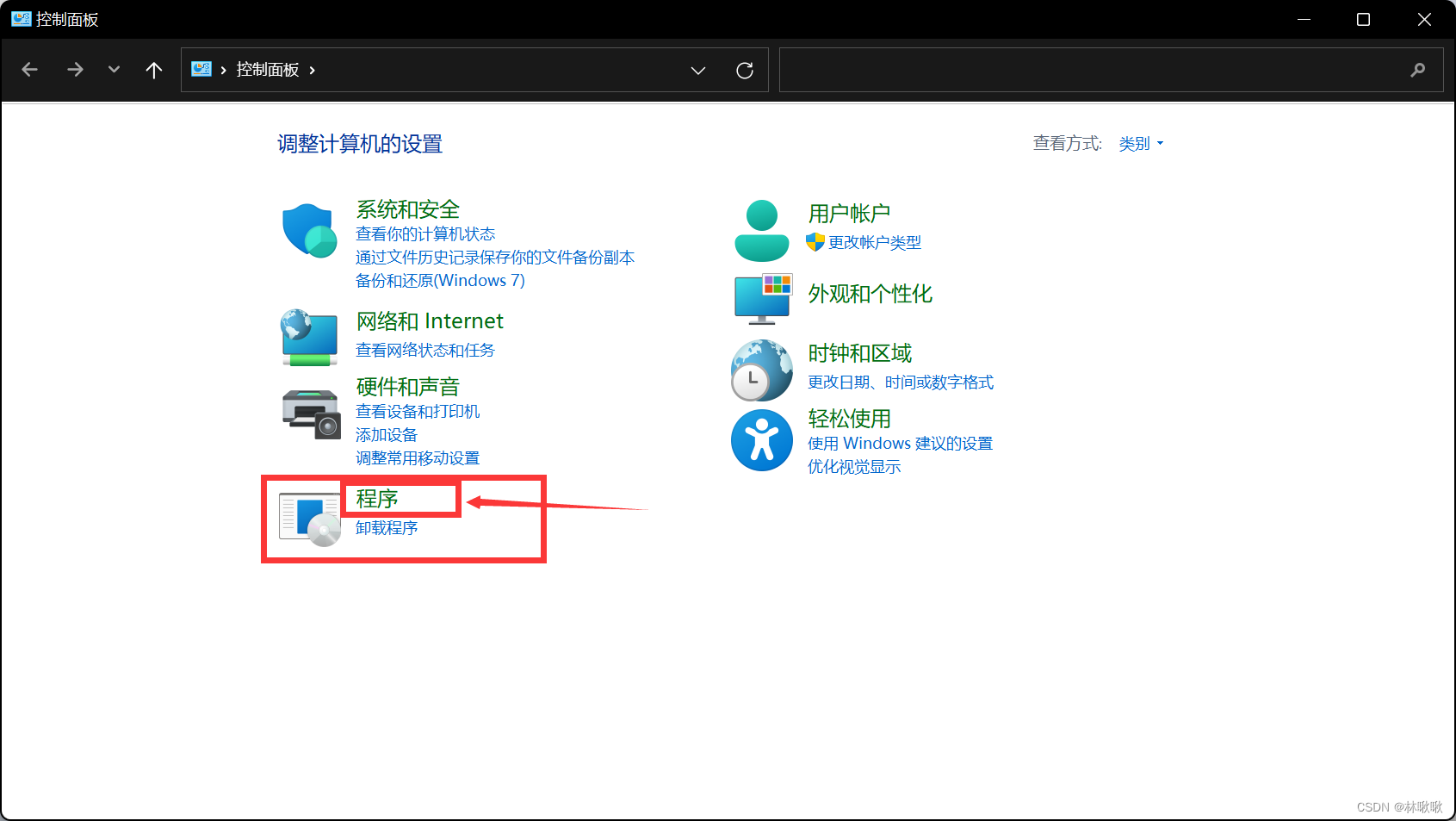Click the Control Panel title bar icon
This screenshot has height=821, width=1456.
pos(22,19)
